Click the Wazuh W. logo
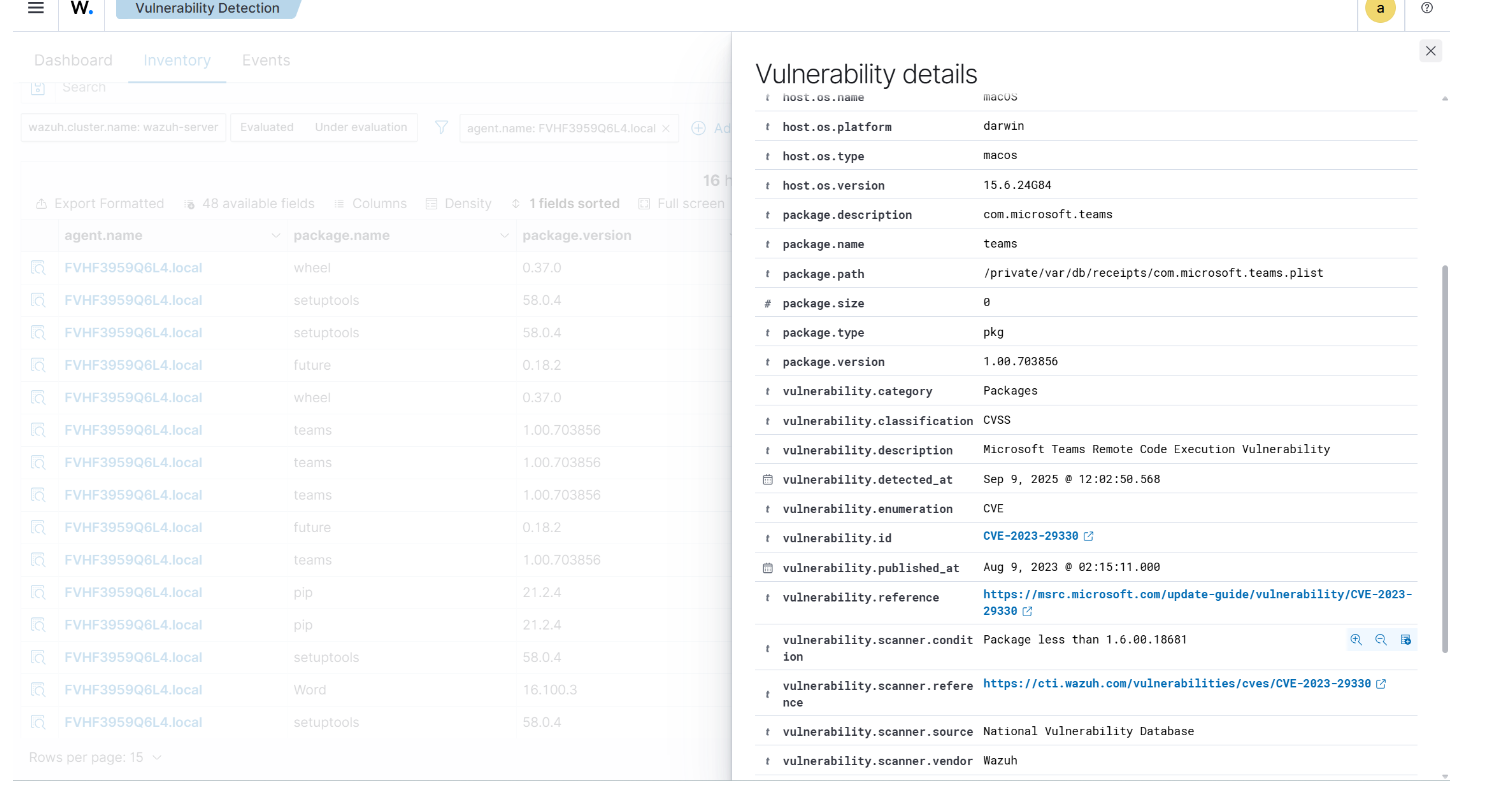1489x801 pixels. (82, 8)
